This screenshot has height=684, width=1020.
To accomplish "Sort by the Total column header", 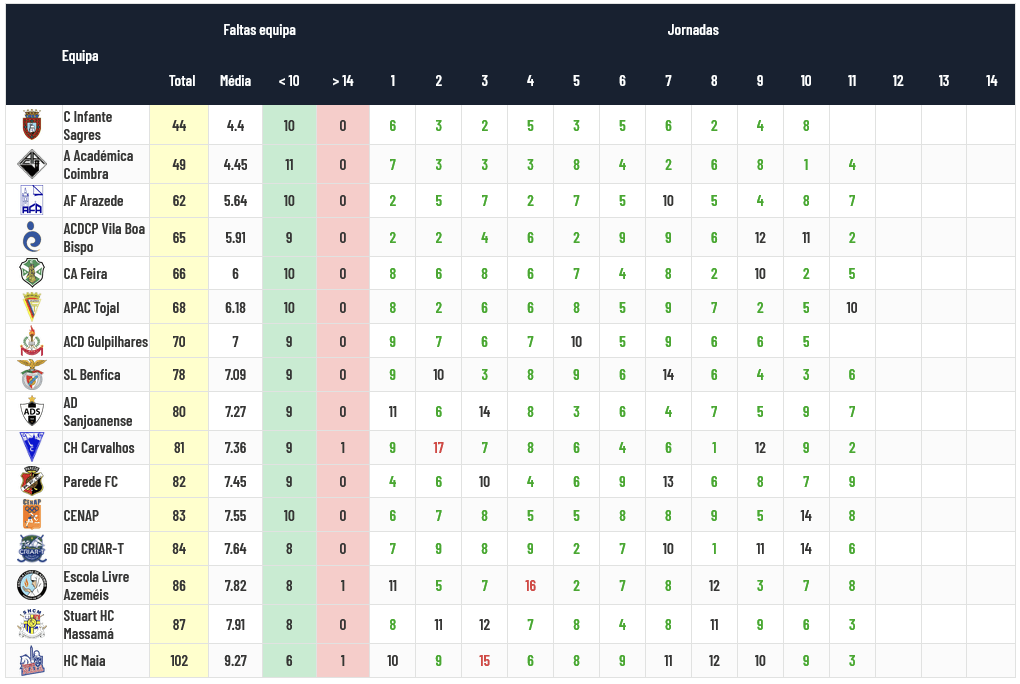I will click(182, 81).
